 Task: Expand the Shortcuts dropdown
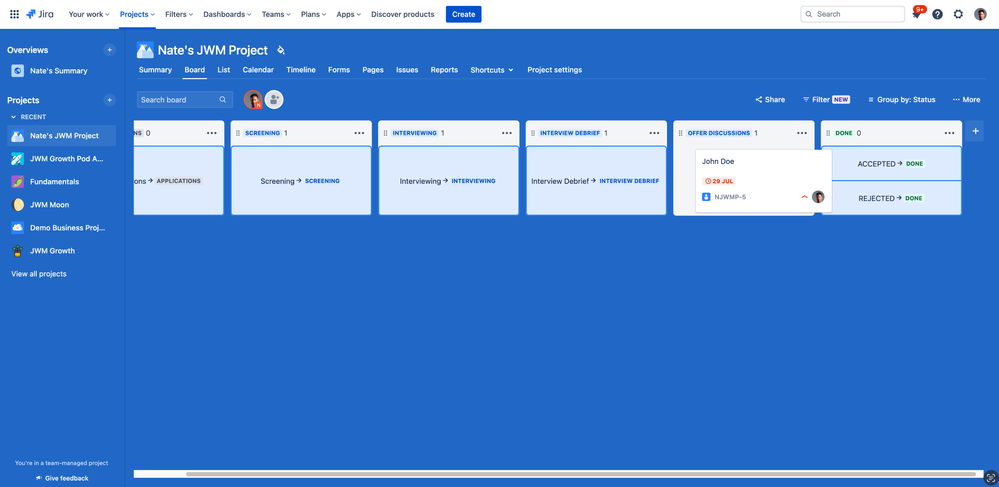[x=492, y=70]
